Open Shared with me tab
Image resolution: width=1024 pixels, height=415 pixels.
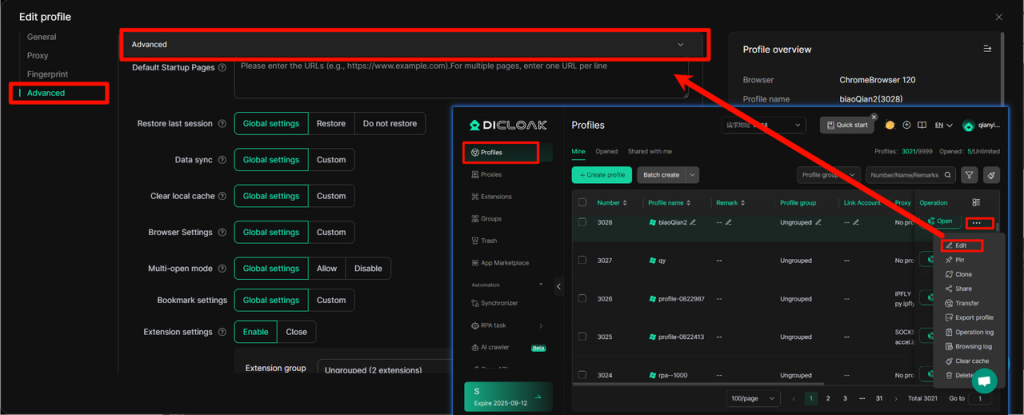click(650, 152)
